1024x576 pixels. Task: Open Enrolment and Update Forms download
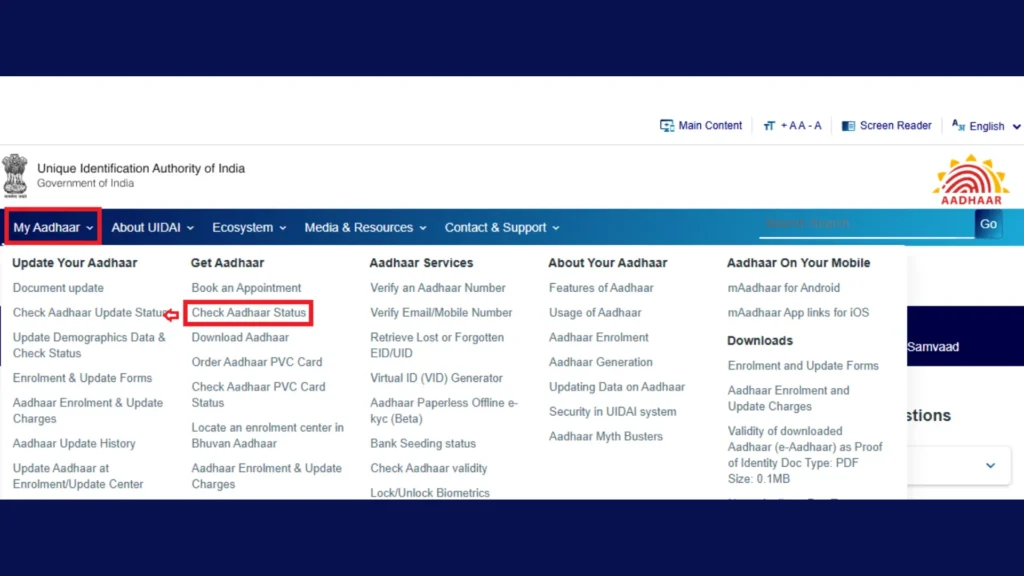(x=803, y=366)
